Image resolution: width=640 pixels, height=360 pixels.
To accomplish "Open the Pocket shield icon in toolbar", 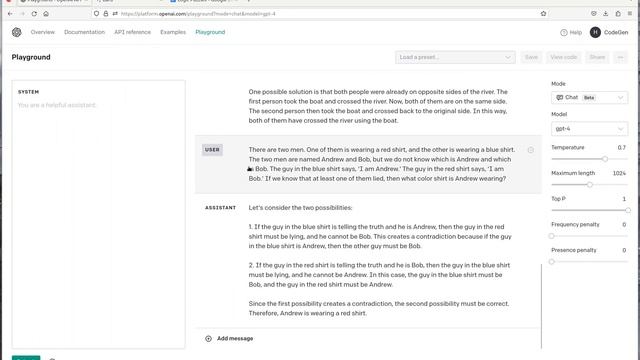I will click(593, 13).
